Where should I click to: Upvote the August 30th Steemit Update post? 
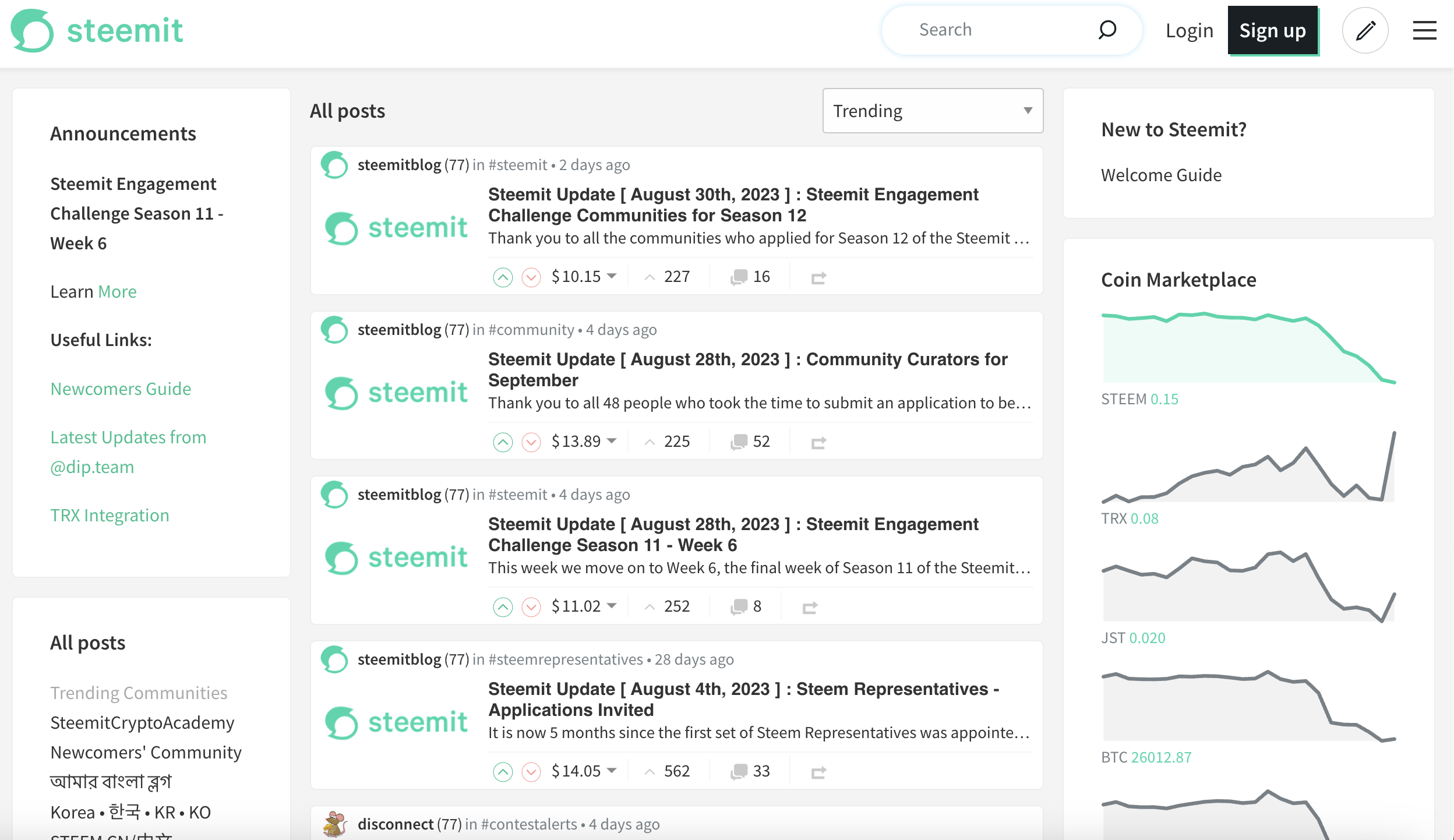click(x=503, y=277)
